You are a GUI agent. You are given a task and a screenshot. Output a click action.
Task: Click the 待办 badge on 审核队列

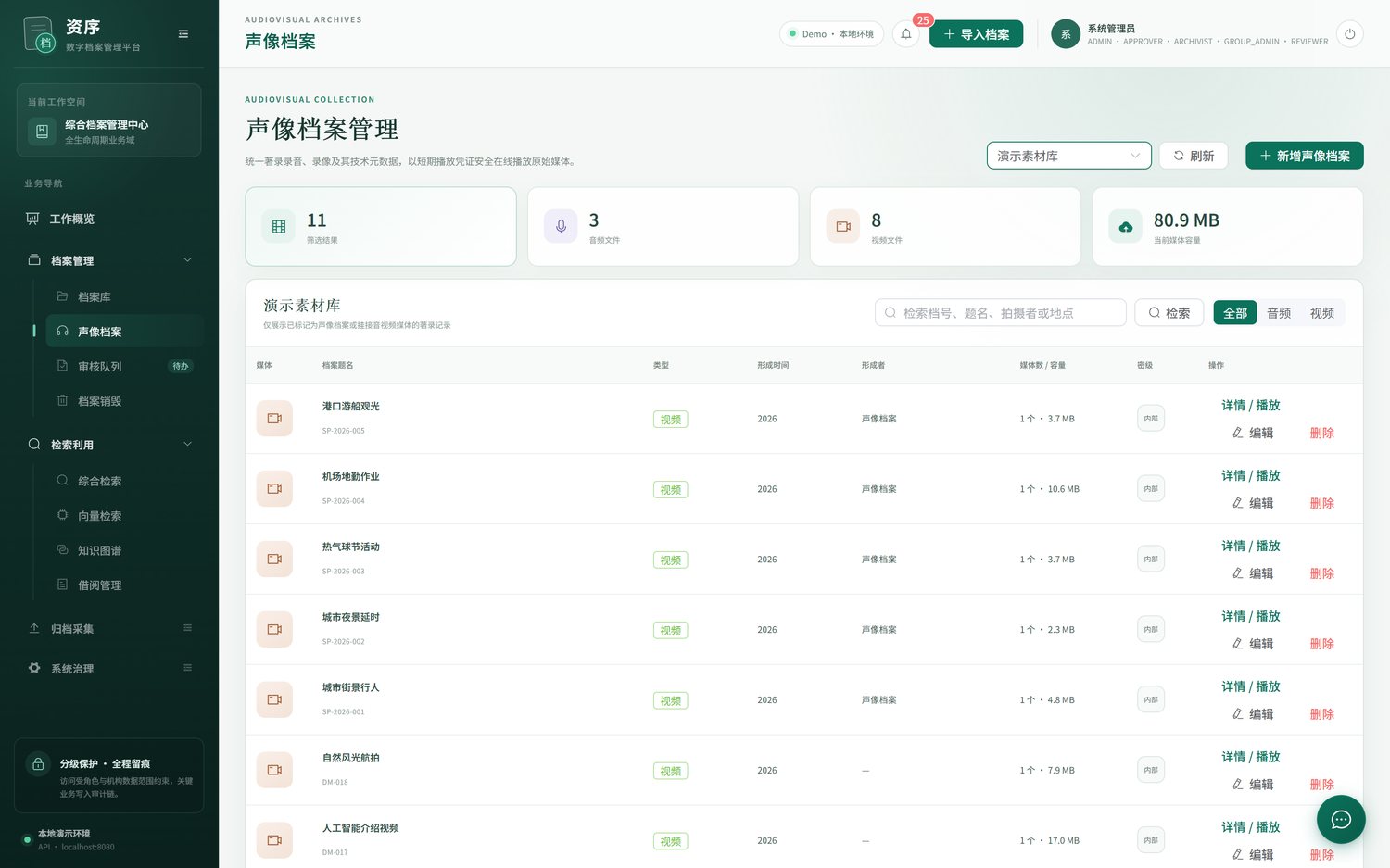pos(181,366)
